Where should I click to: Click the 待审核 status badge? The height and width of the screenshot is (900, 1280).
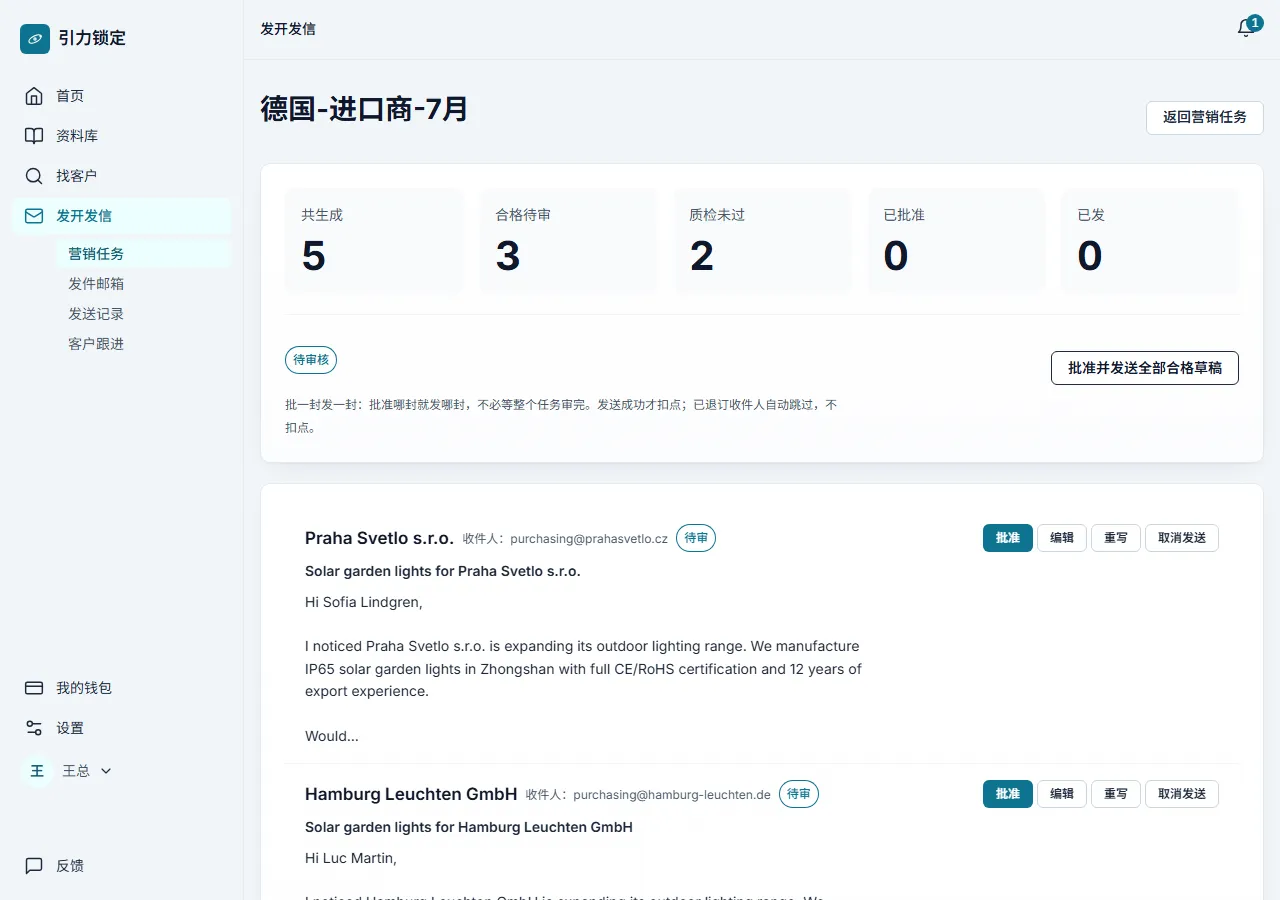(311, 360)
